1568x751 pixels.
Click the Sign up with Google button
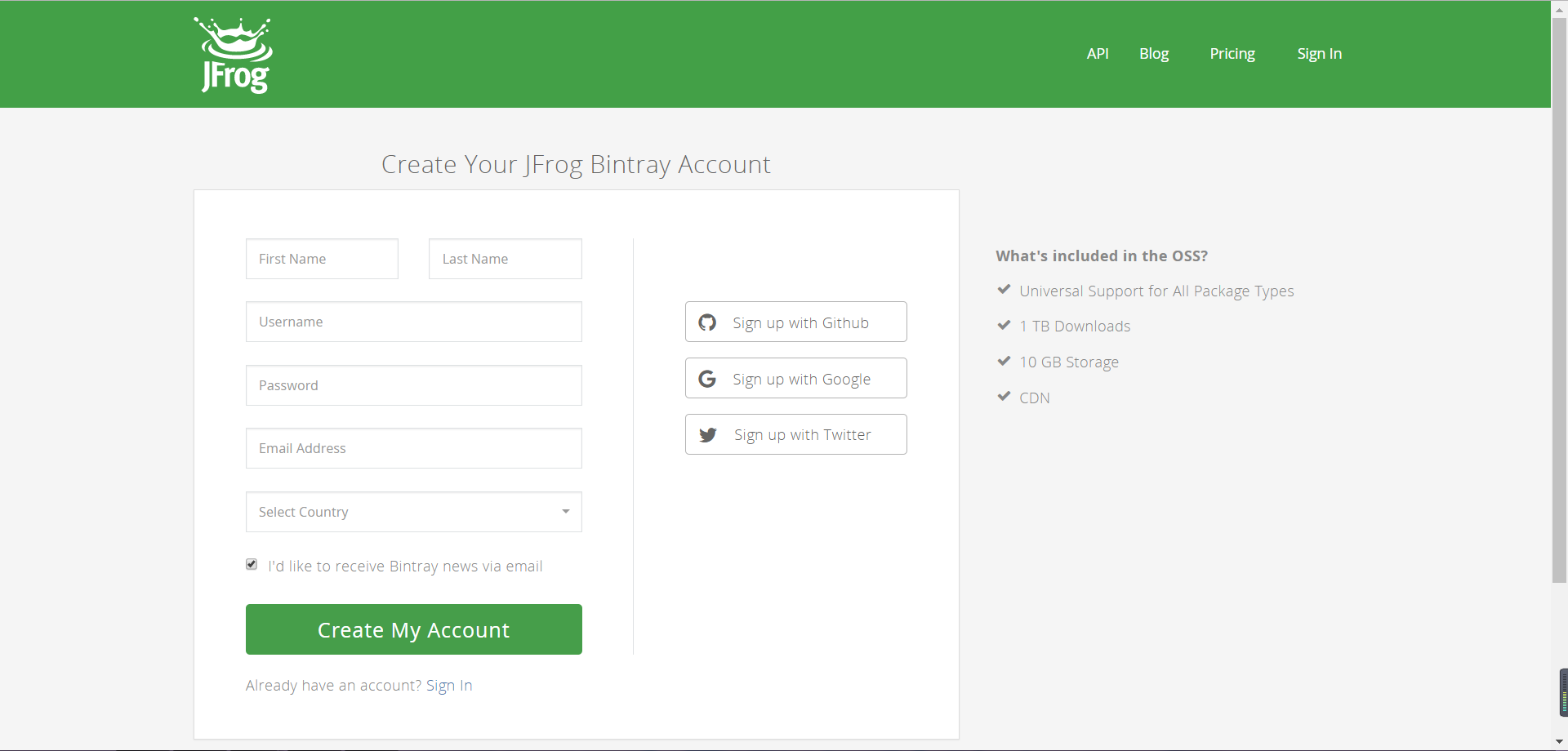796,378
